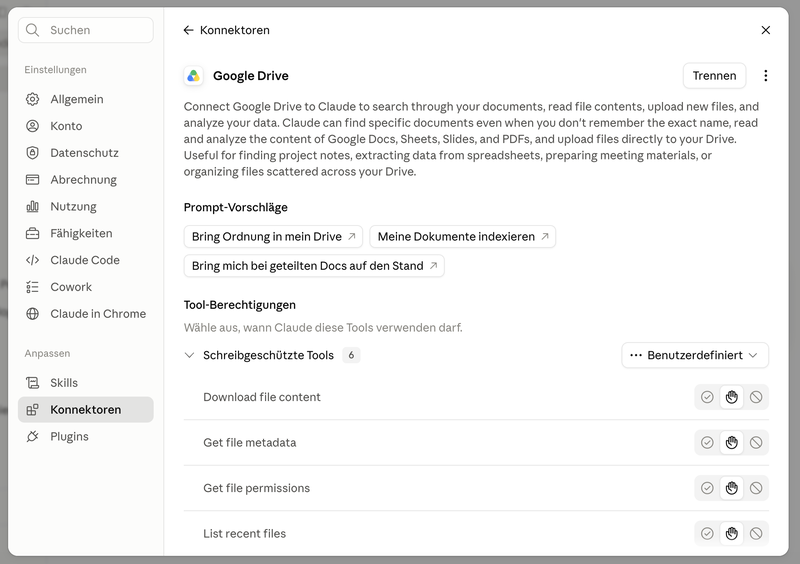
Task: Click the Skills scroll icon
Action: pyautogui.click(x=32, y=383)
